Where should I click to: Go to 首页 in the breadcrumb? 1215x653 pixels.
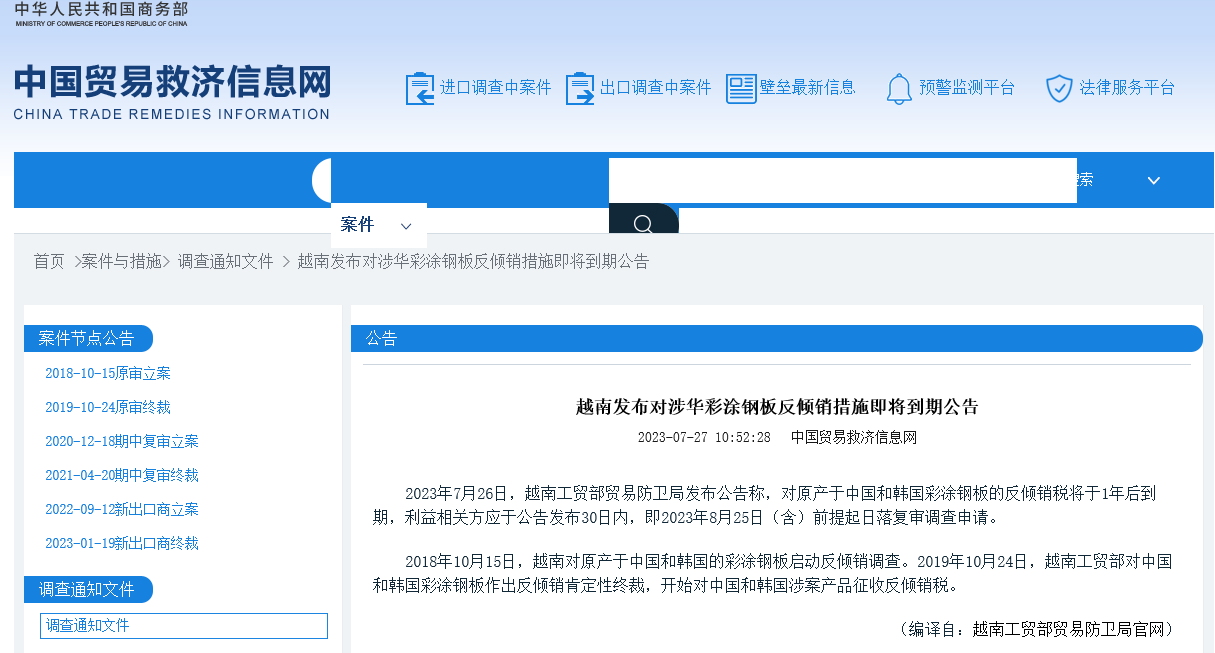coord(49,262)
